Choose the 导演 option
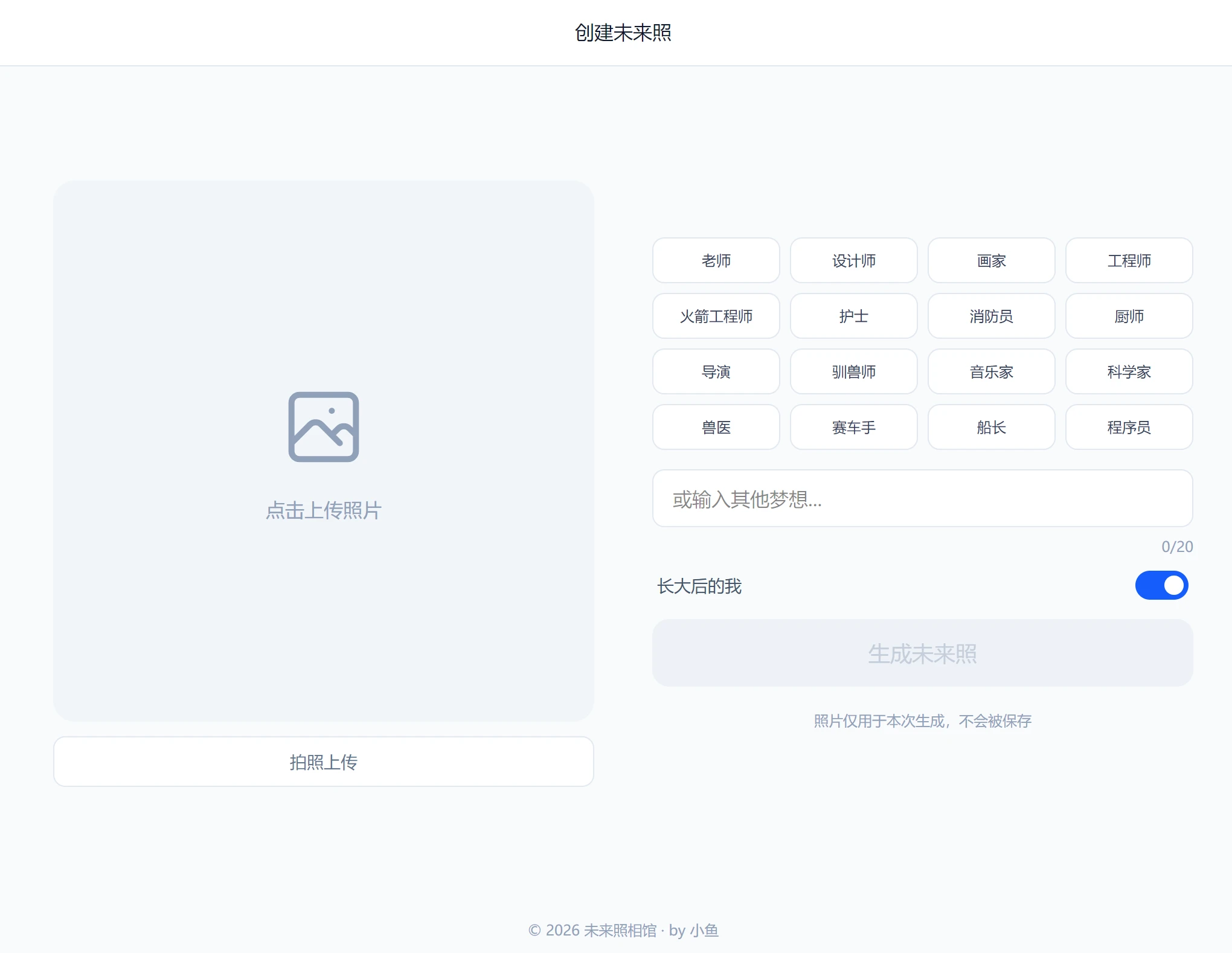The width and height of the screenshot is (1232, 953). tap(716, 371)
